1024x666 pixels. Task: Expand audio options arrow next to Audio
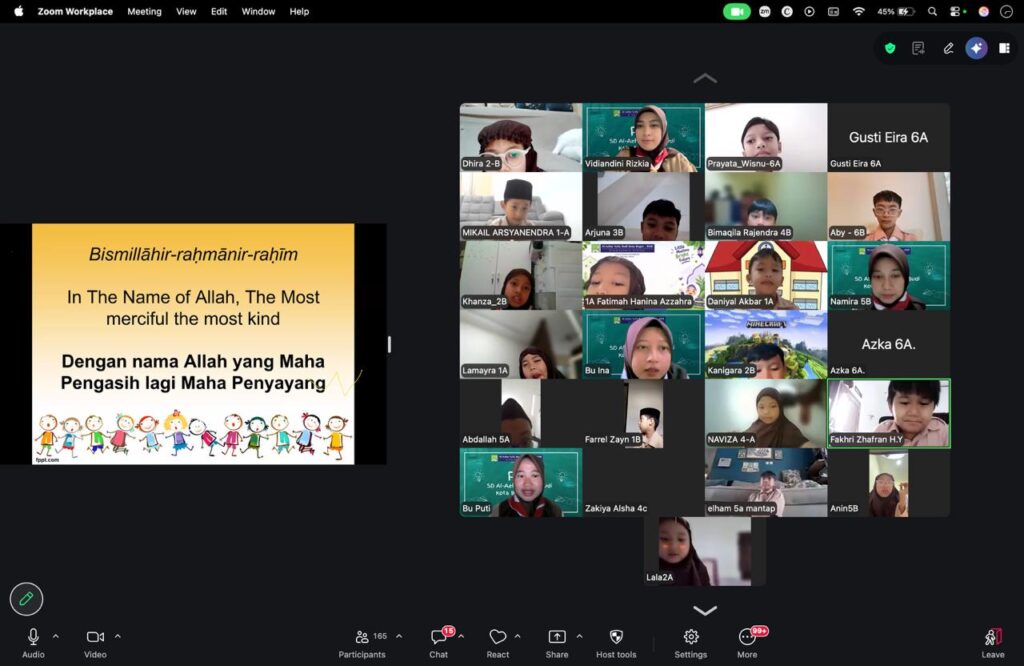[x=56, y=636]
